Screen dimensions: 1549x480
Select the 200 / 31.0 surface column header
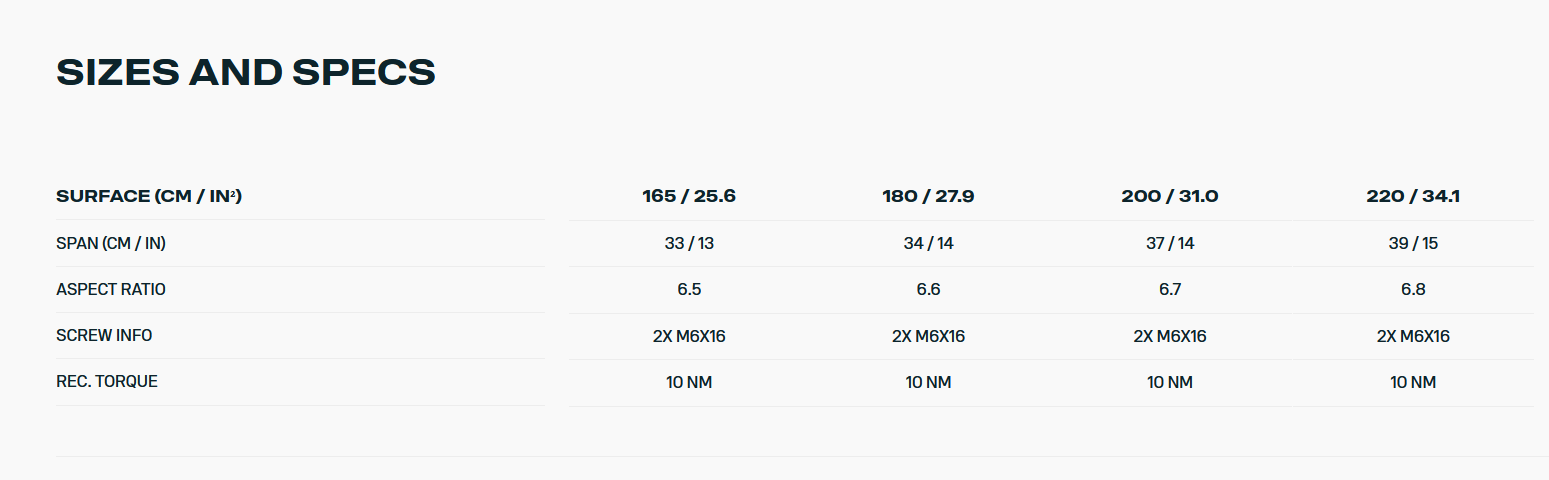(x=1170, y=196)
